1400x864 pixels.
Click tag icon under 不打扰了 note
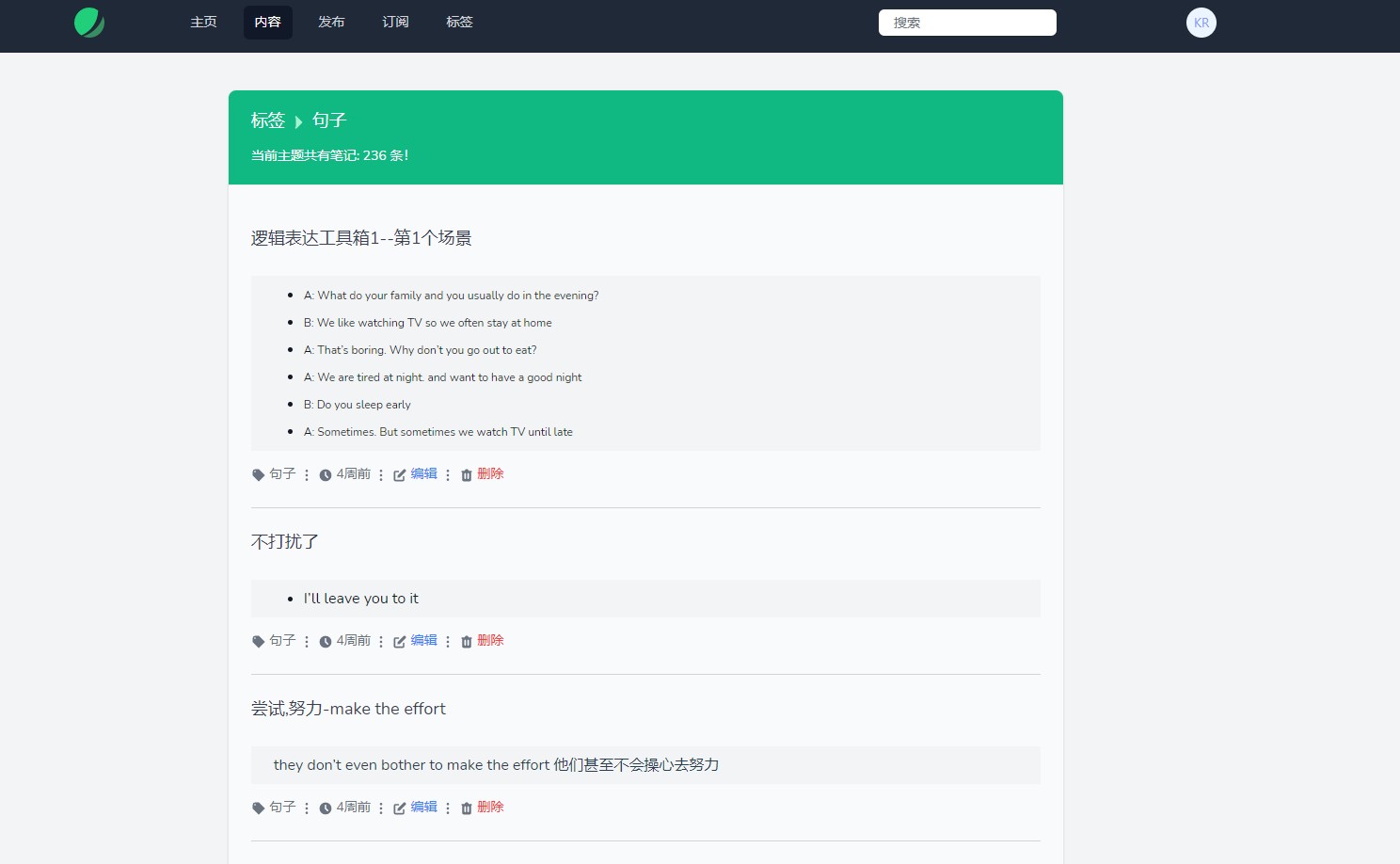pyautogui.click(x=258, y=642)
